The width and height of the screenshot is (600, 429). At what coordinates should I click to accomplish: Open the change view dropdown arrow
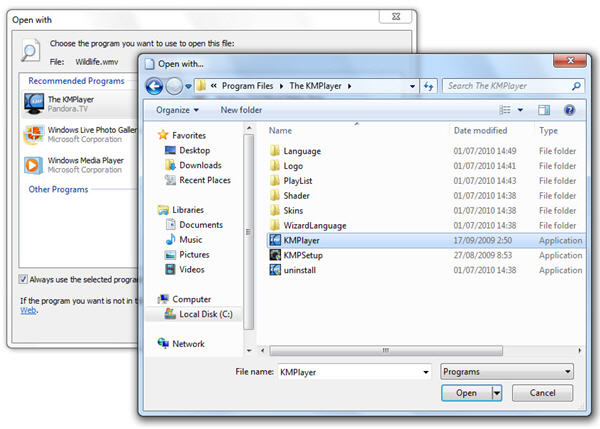521,109
